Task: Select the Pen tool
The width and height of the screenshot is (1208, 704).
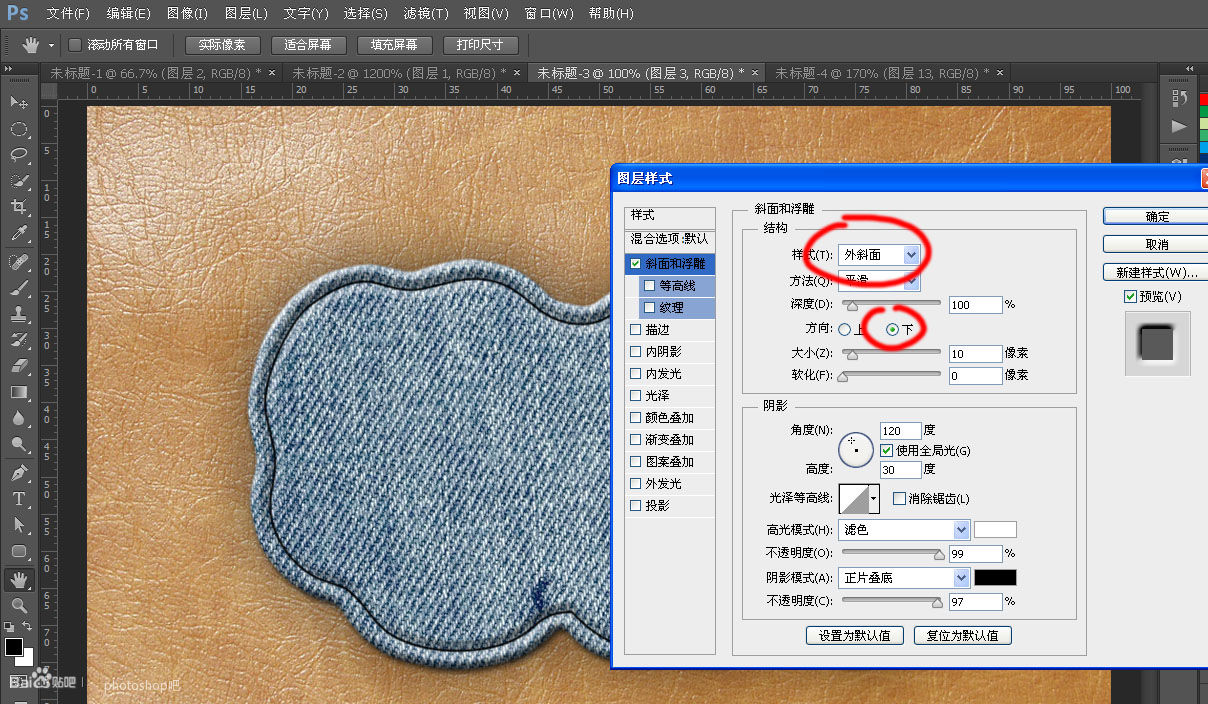Action: [x=18, y=473]
